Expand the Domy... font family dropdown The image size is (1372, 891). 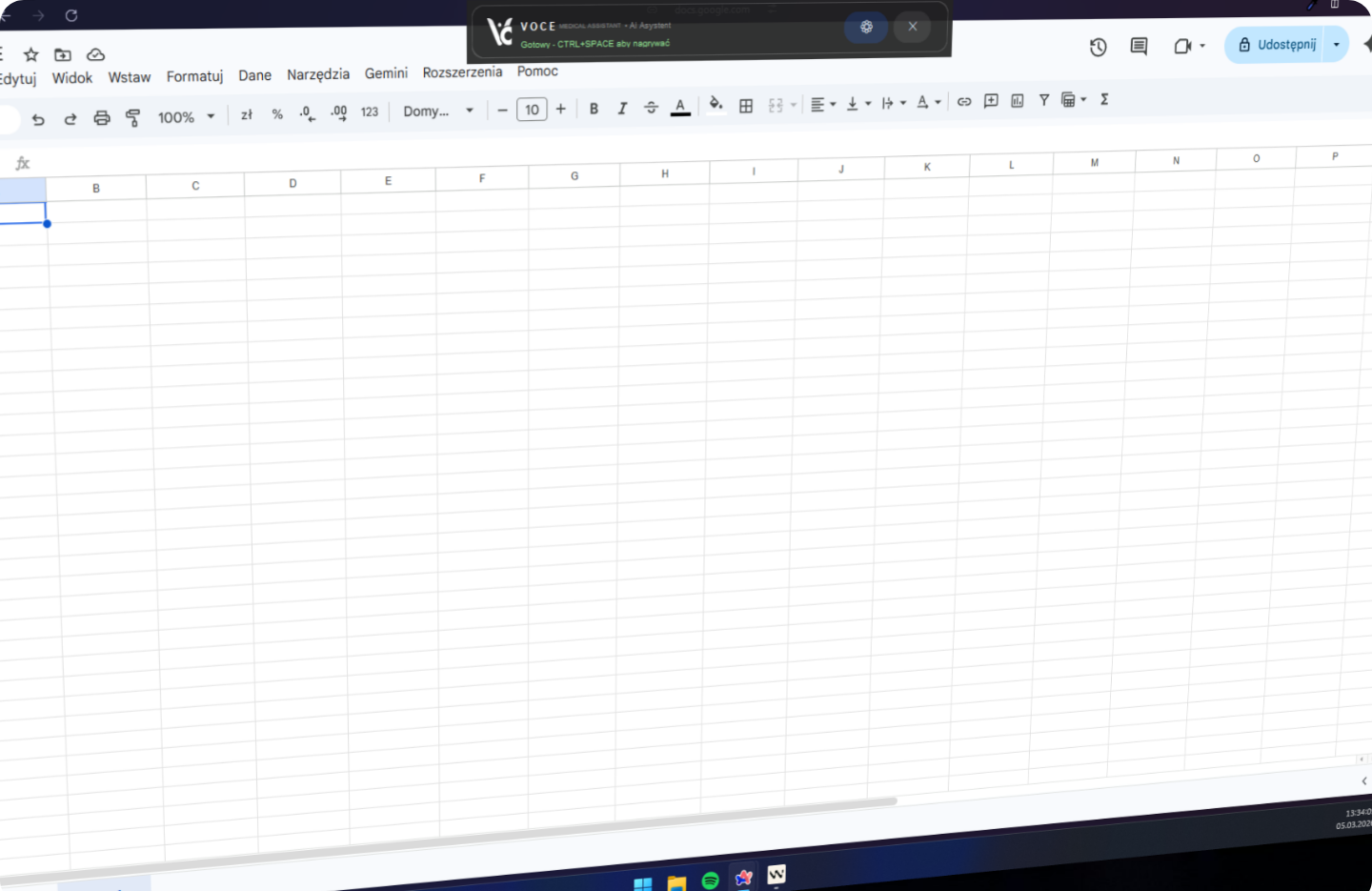(438, 111)
